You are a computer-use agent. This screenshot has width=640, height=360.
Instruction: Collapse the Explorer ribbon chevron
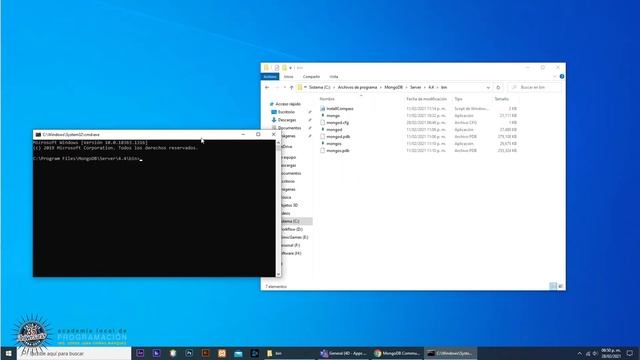554,77
